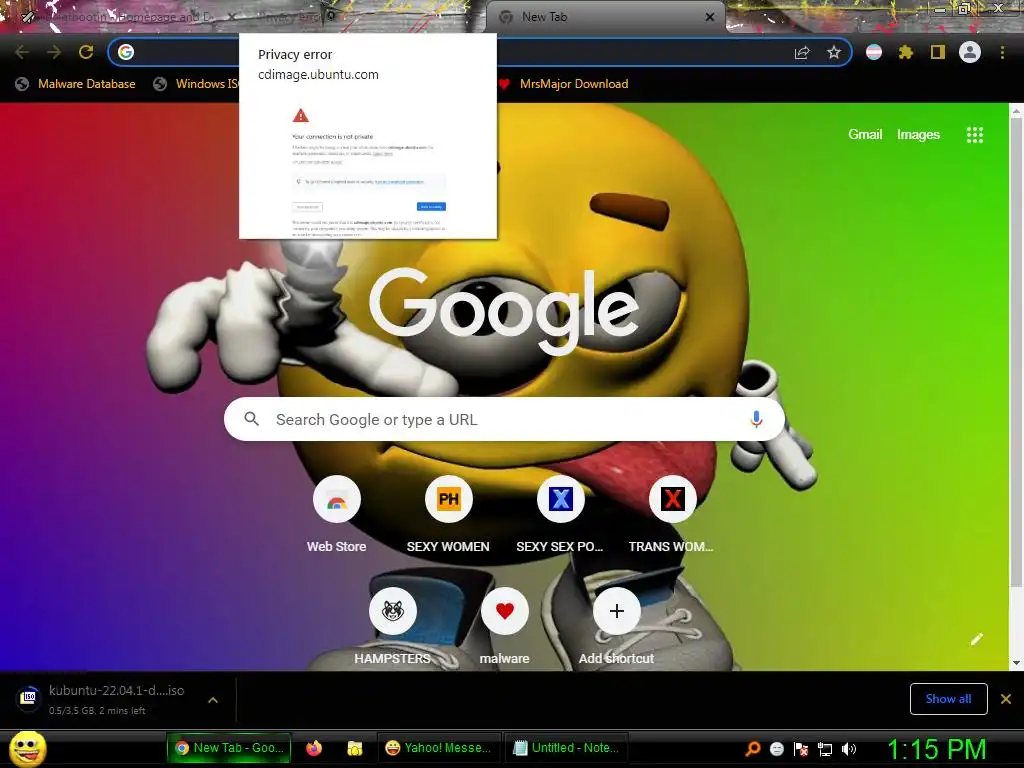
Task: Click the round smiley tray icon
Action: click(776, 749)
